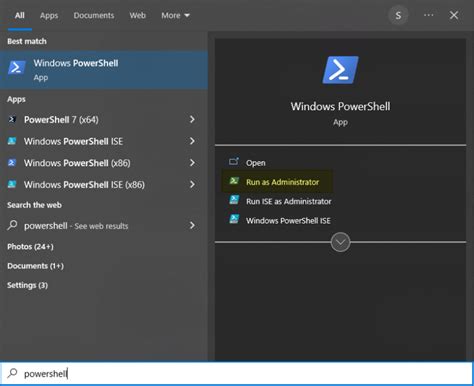
Task: Expand the Windows PowerShell (x86) chevron
Action: pos(192,163)
